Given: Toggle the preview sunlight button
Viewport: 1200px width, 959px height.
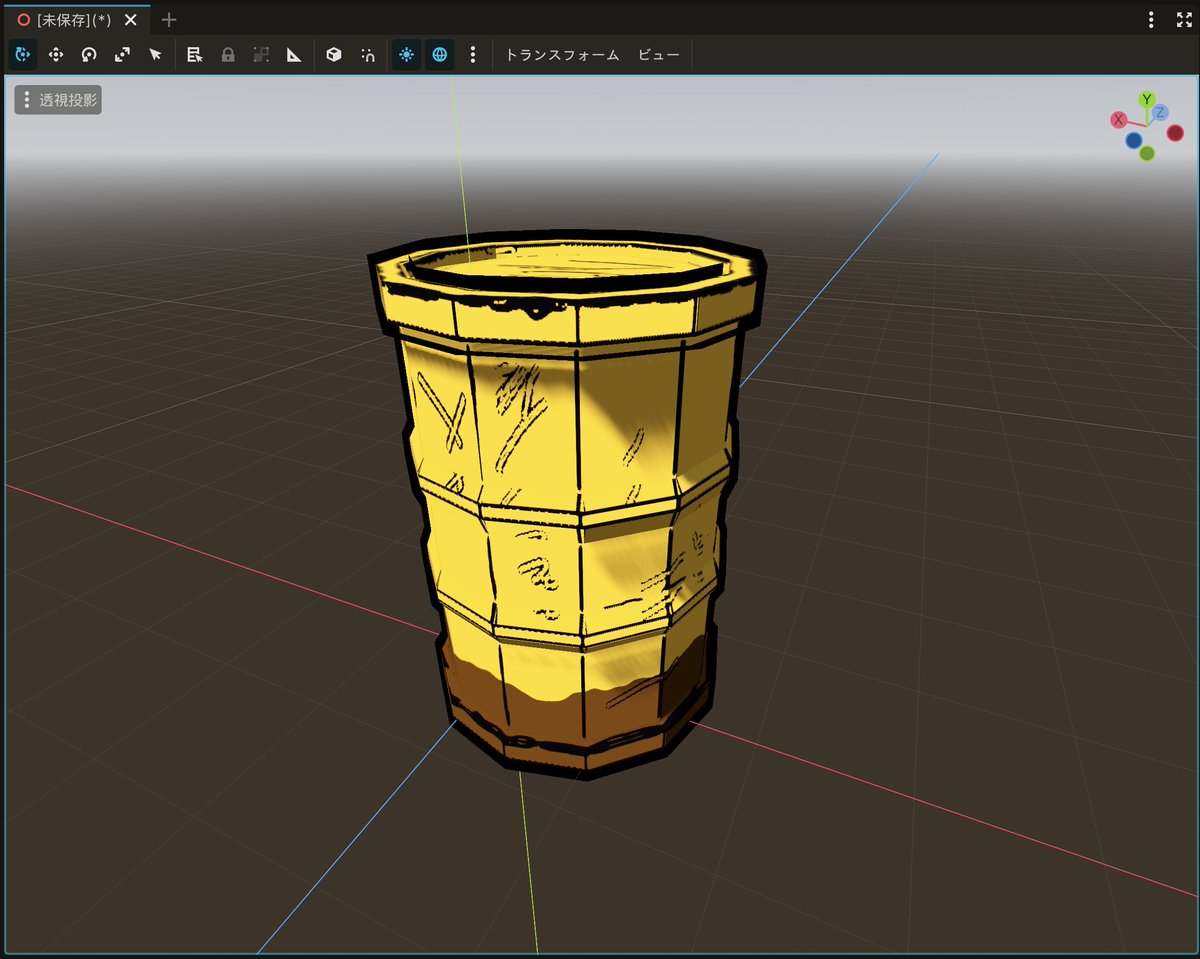Looking at the screenshot, I should pos(406,55).
